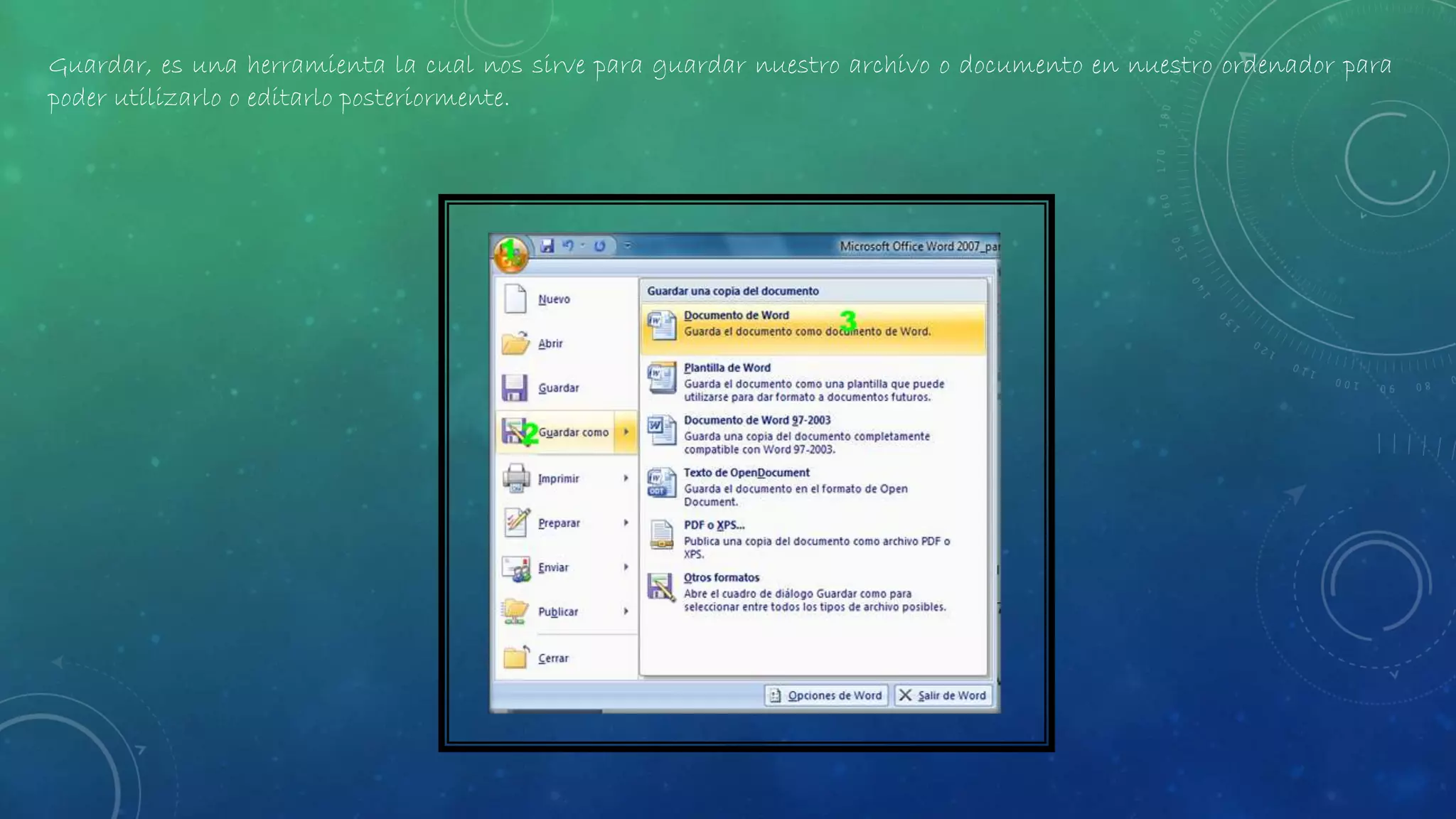Click the Opciones de Word button
Viewport: 1456px width, 819px height.
click(x=827, y=695)
